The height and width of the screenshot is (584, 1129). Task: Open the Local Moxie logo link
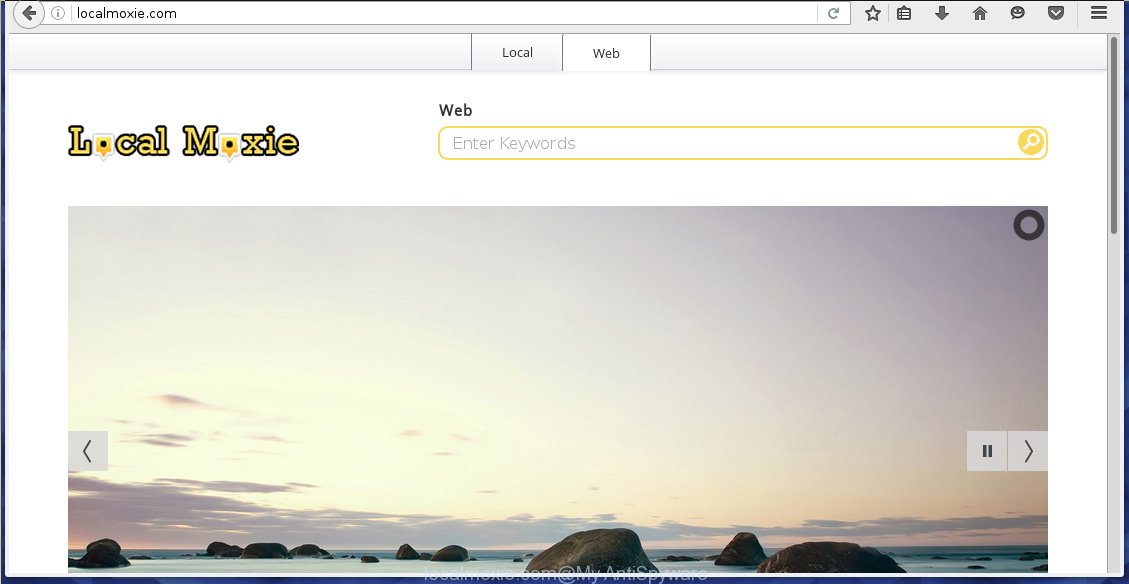pos(184,142)
